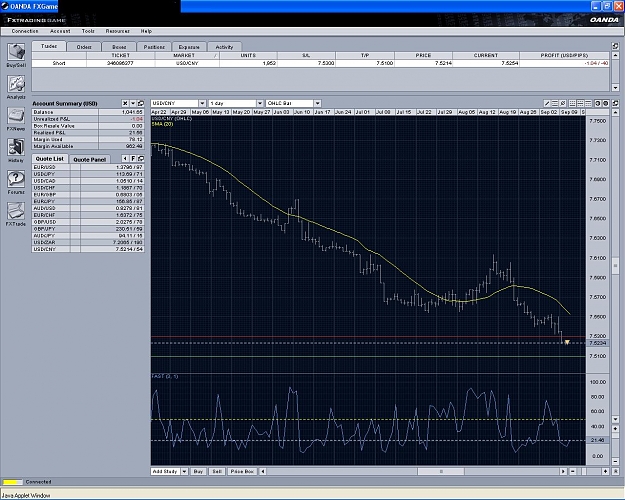Viewport: 625px width, 500px height.
Task: Select the EUR/USD quote row
Action: point(88,167)
